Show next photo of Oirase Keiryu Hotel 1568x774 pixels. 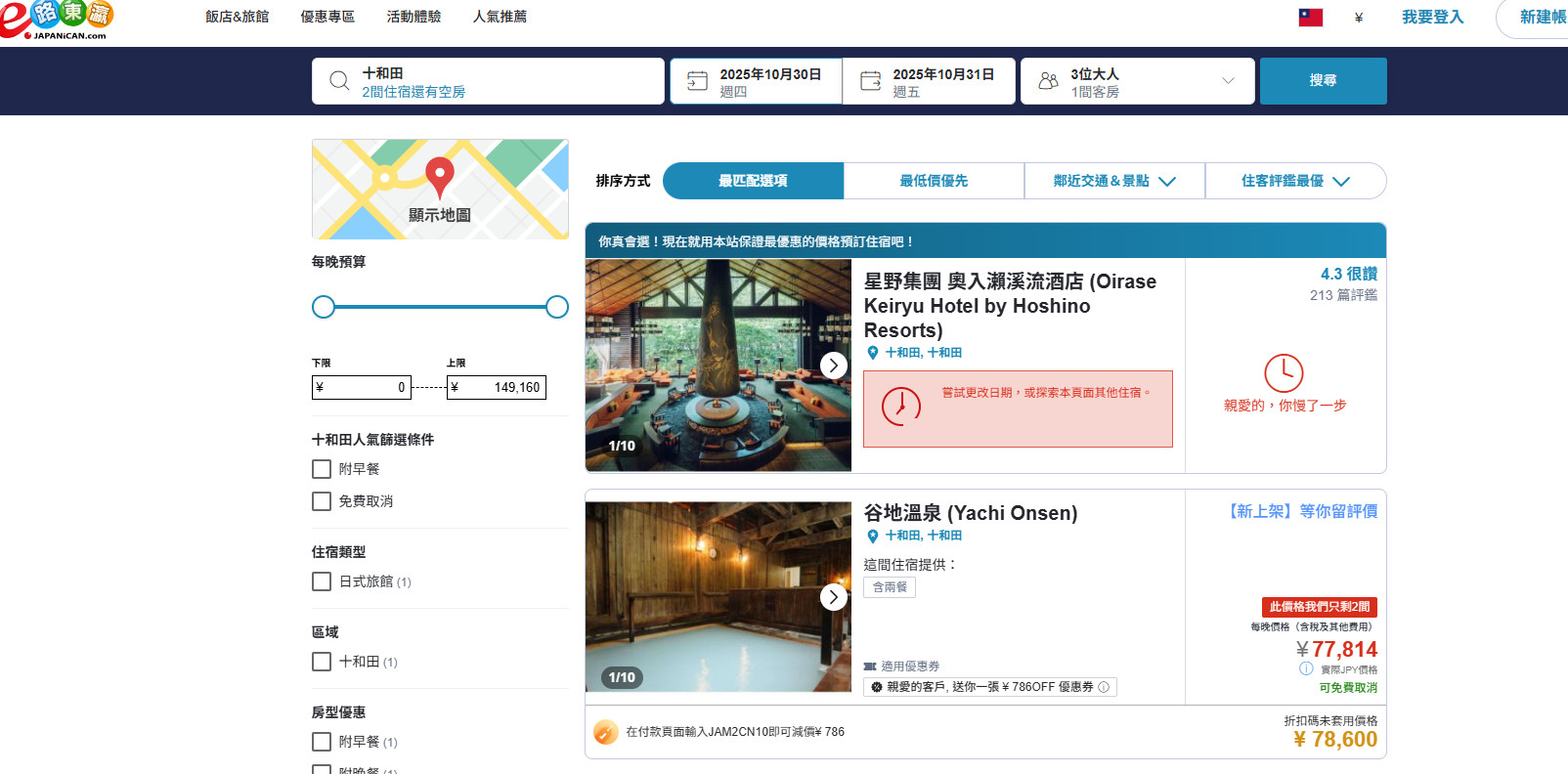[833, 365]
